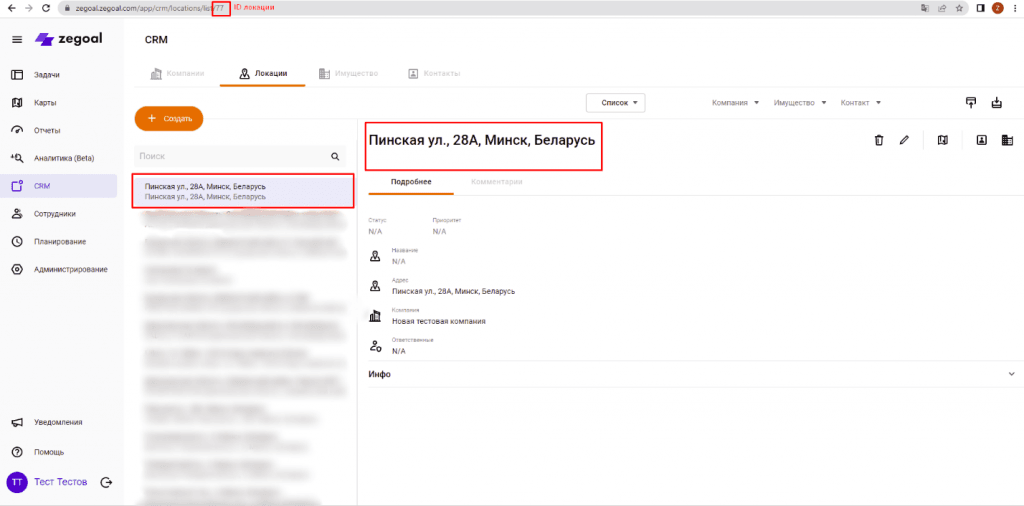Click the company building icon in location header

(1006, 141)
